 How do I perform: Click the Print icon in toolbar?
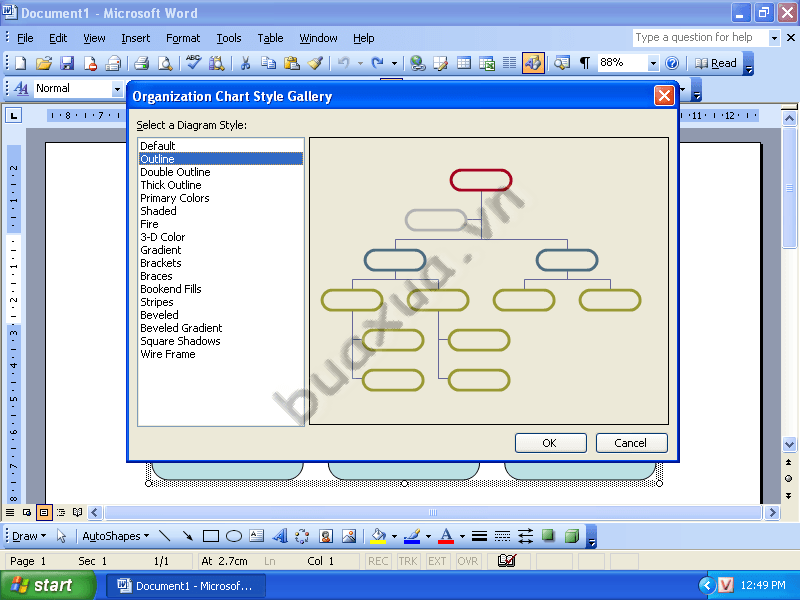[x=141, y=63]
